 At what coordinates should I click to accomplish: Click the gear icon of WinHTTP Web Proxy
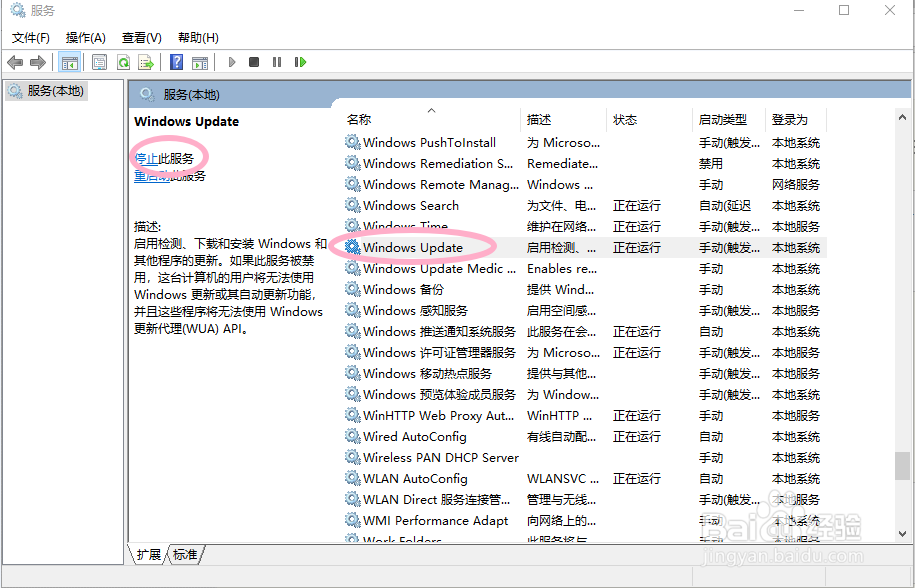pyautogui.click(x=352, y=415)
